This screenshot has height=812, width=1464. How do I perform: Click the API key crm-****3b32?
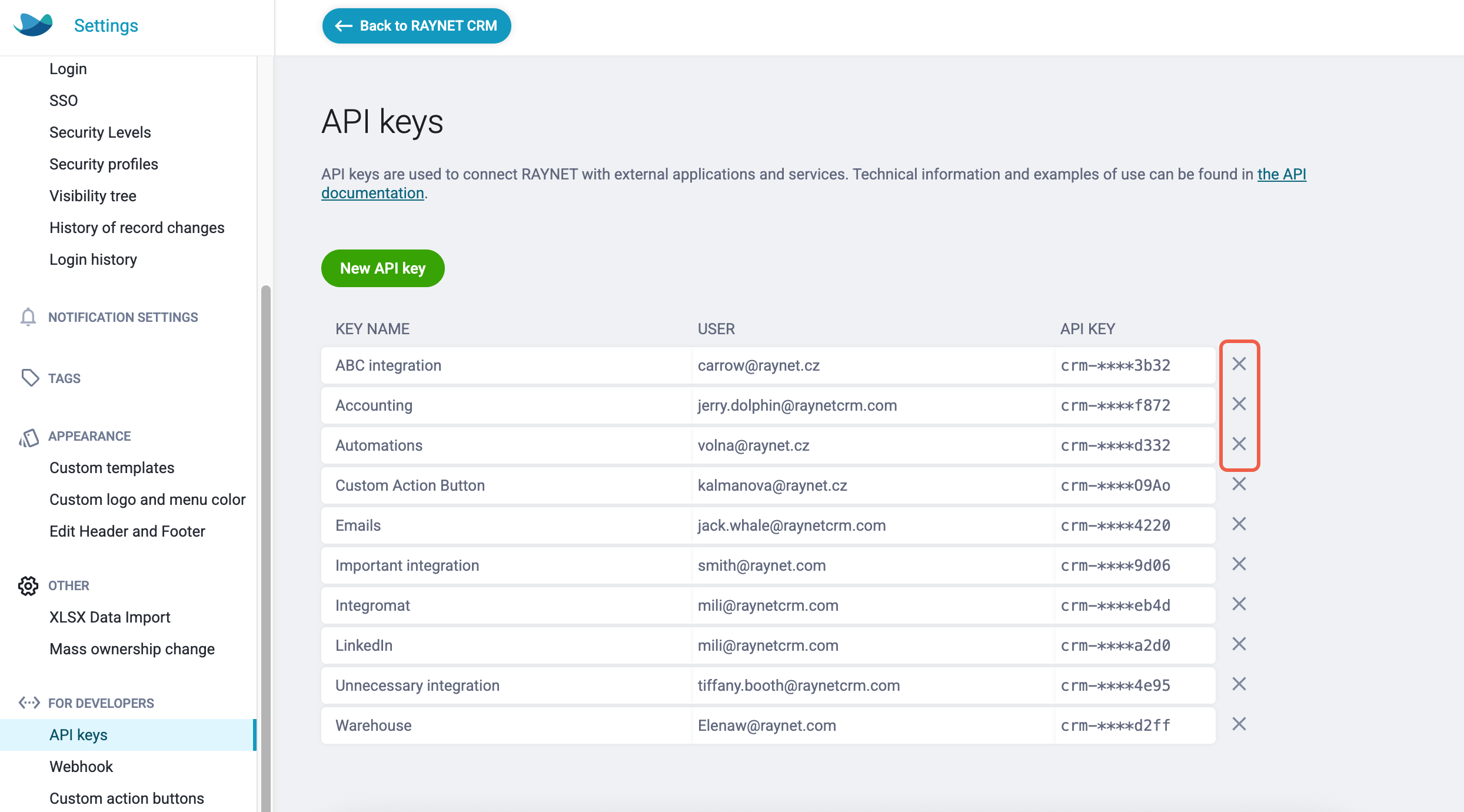1116,365
